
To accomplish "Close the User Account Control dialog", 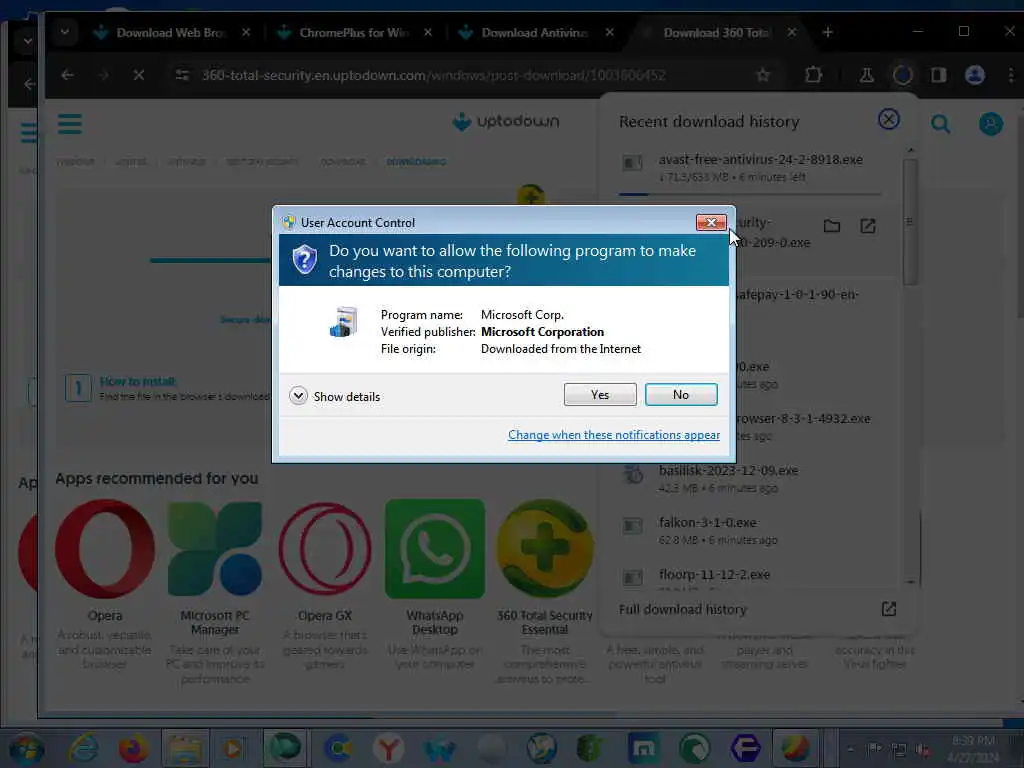I will [x=711, y=223].
